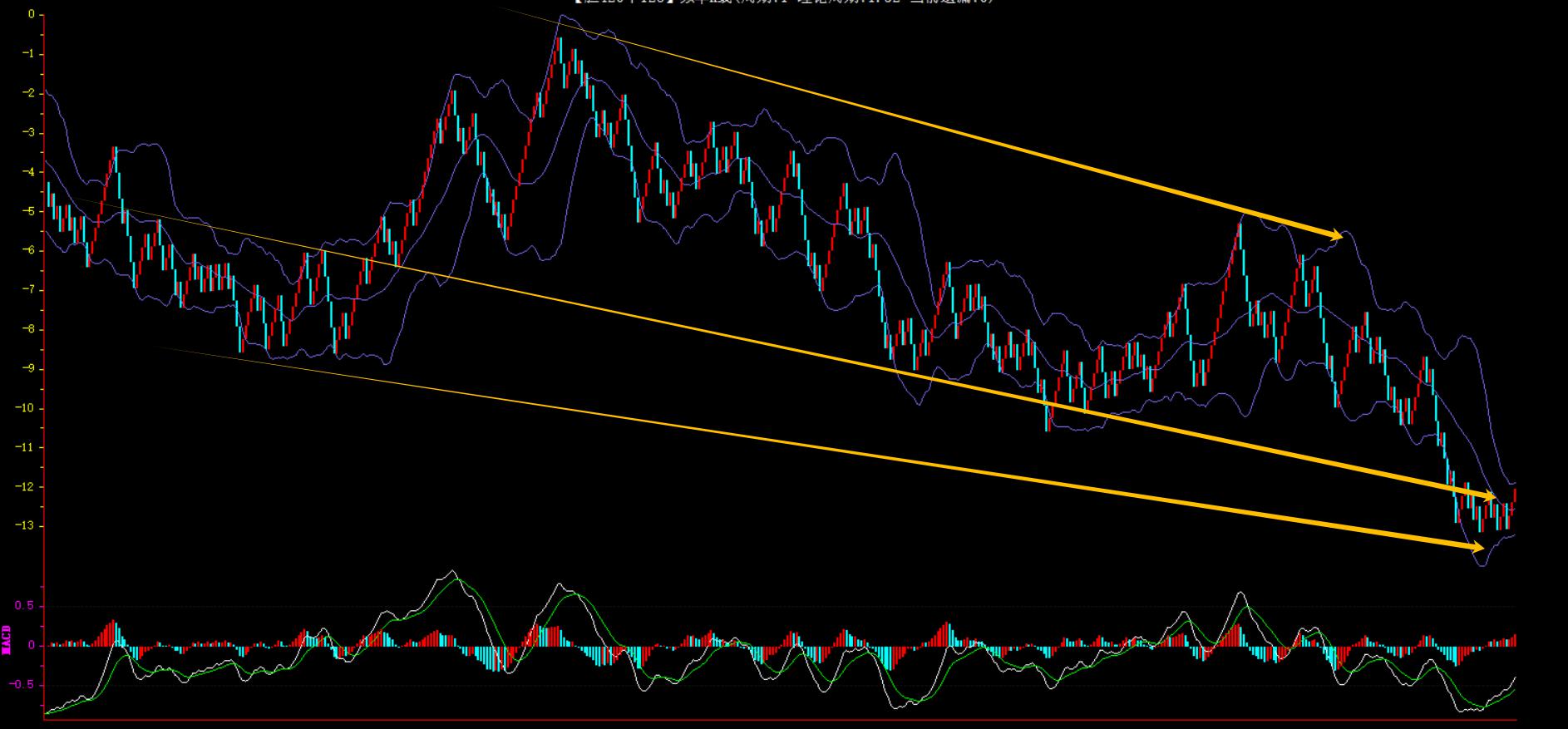This screenshot has width=1568, height=729.
Task: Click the arrowhead of the bottom orange trendline
Action: pos(1477,546)
